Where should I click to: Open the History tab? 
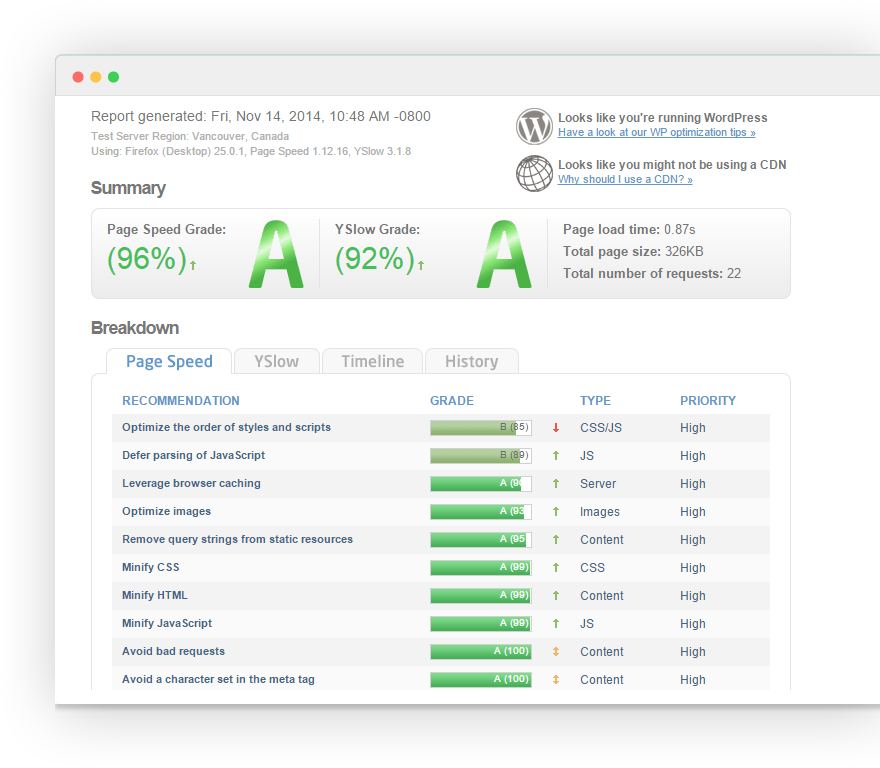(x=471, y=361)
